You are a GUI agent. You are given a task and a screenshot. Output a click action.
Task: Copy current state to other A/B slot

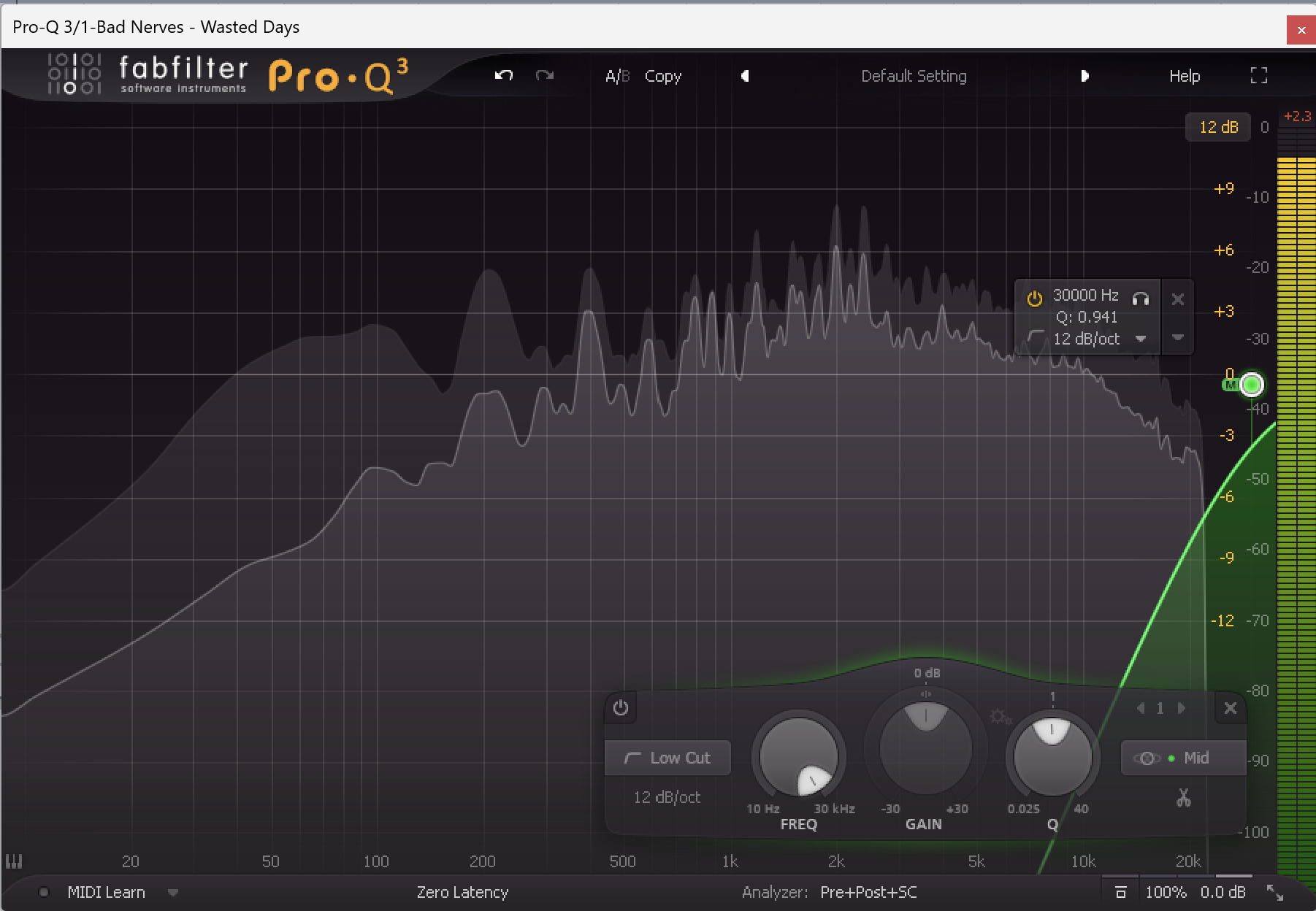tap(663, 76)
